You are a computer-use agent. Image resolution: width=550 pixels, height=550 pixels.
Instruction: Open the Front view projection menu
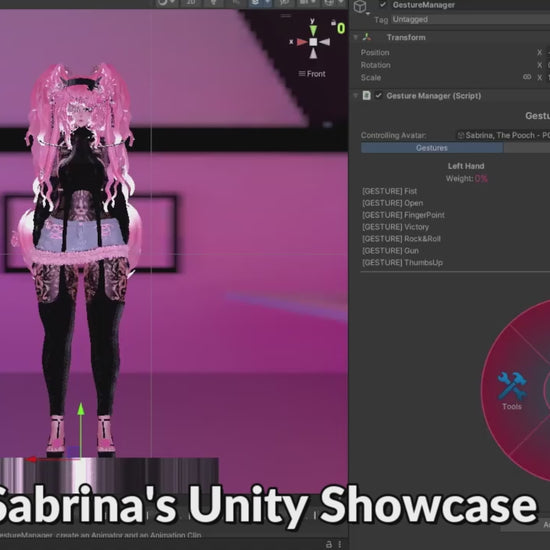[x=312, y=74]
